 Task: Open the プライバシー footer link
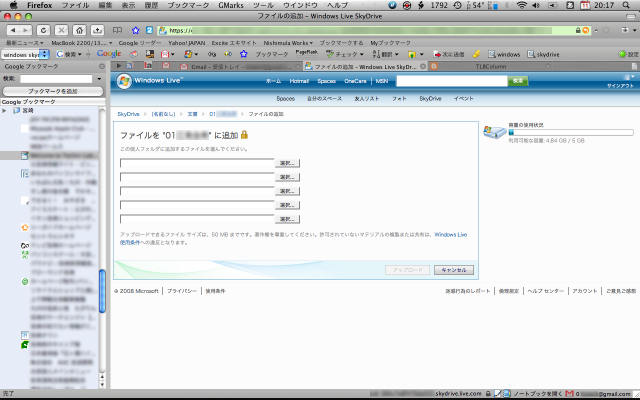pos(182,291)
